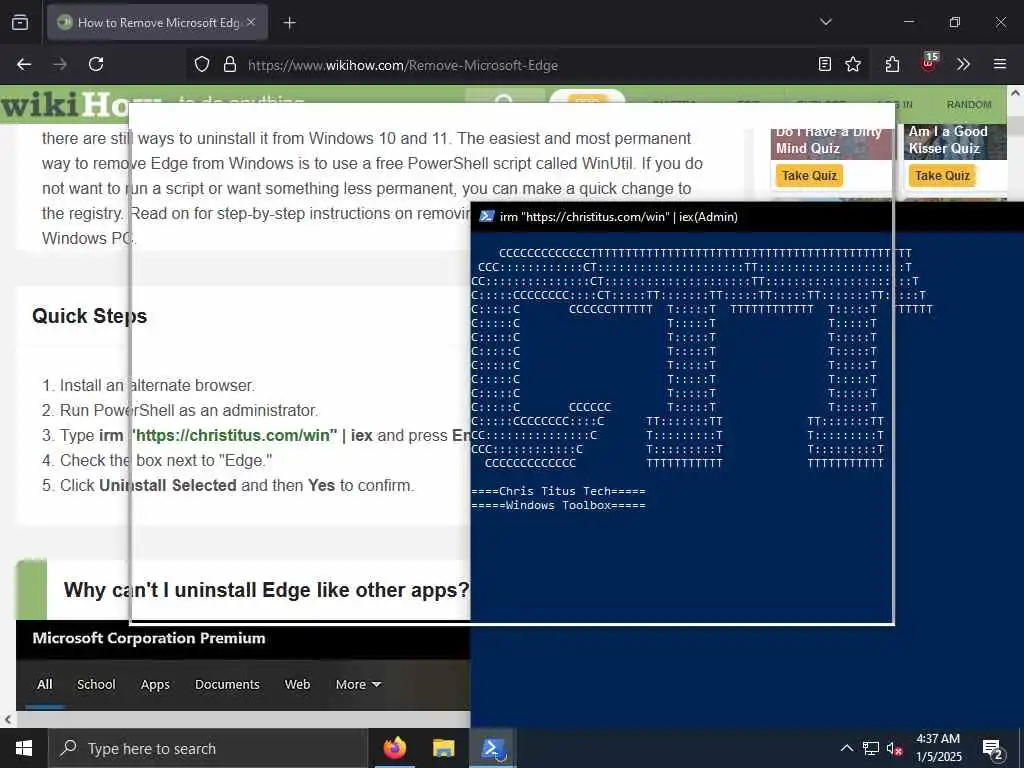
Task: Show hidden system tray icons chevron
Action: (846, 748)
